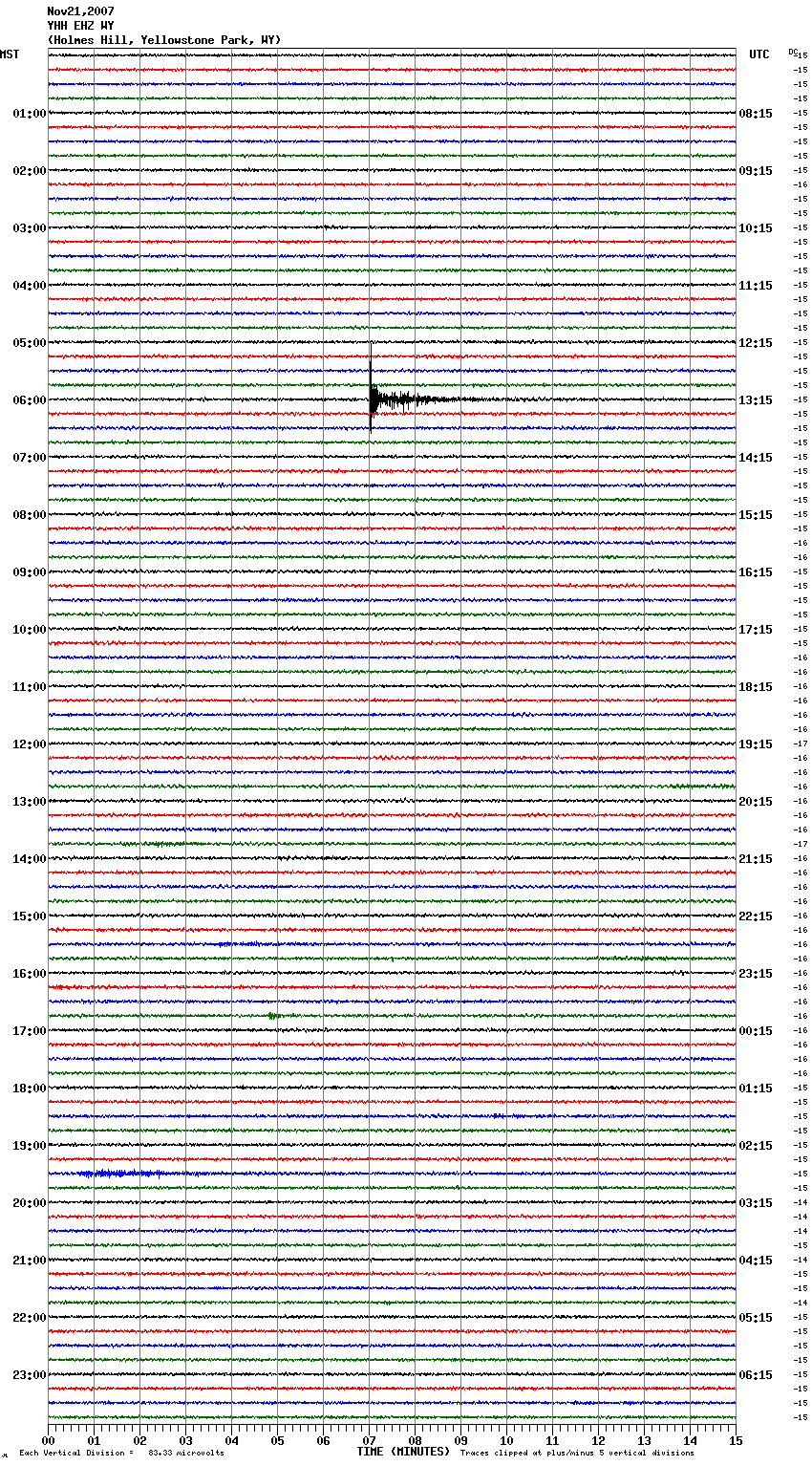The image size is (812, 1466).
Task: Select the 17:00 MST time label
Action: 29,1031
